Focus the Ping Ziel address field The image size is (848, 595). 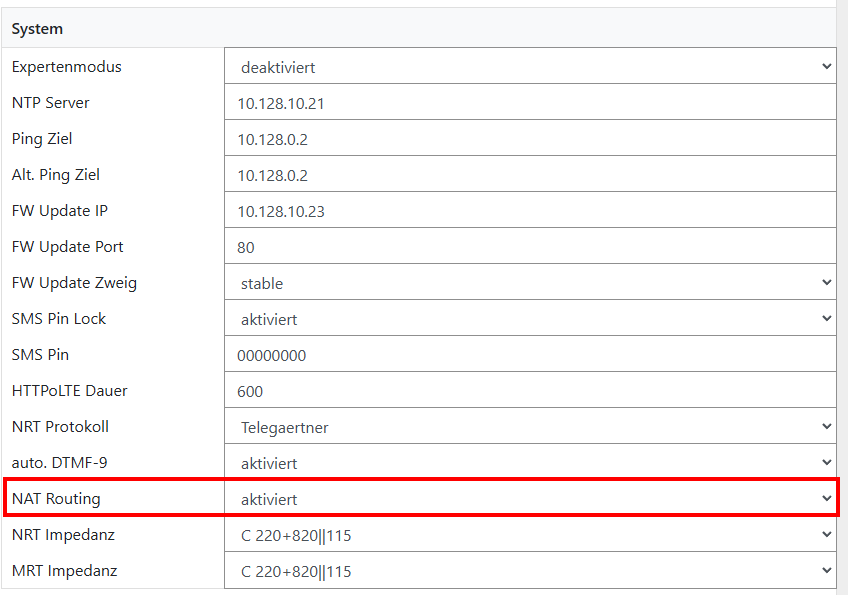click(x=530, y=139)
